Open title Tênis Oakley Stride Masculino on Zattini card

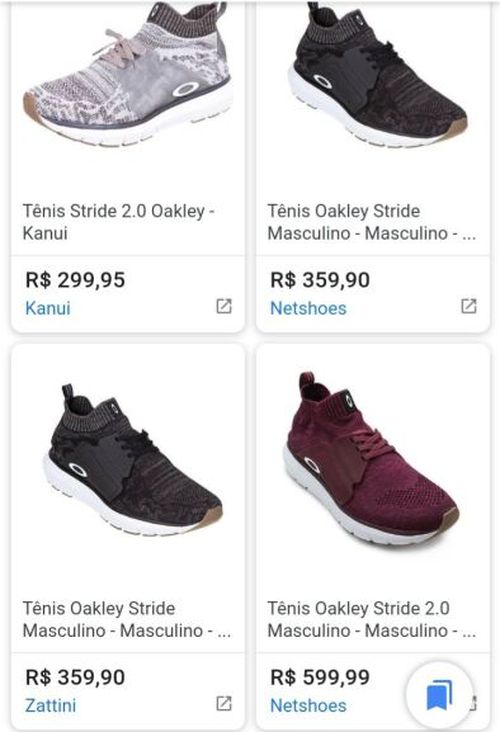[x=127, y=619]
